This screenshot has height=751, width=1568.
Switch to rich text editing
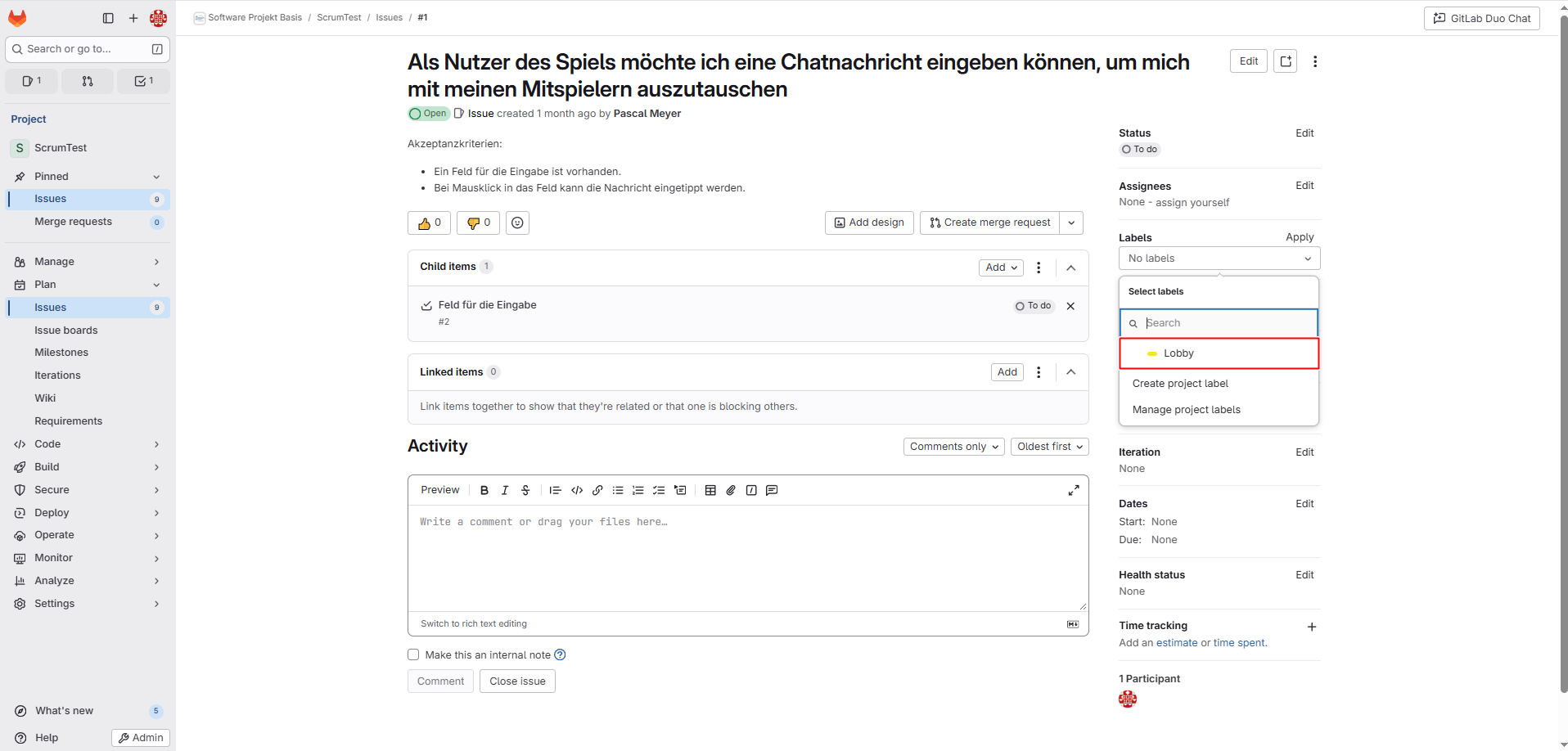click(x=473, y=623)
